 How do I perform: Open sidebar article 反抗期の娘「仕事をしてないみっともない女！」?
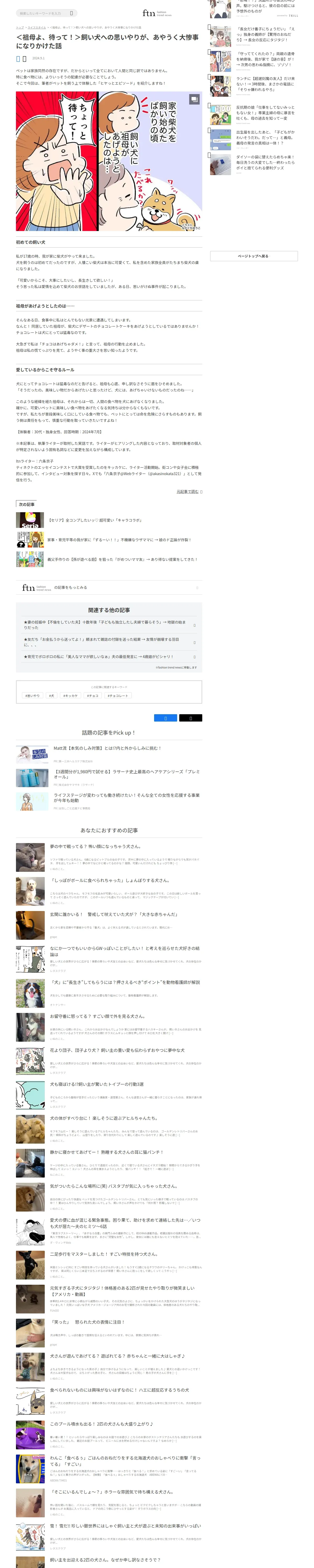(x=266, y=113)
